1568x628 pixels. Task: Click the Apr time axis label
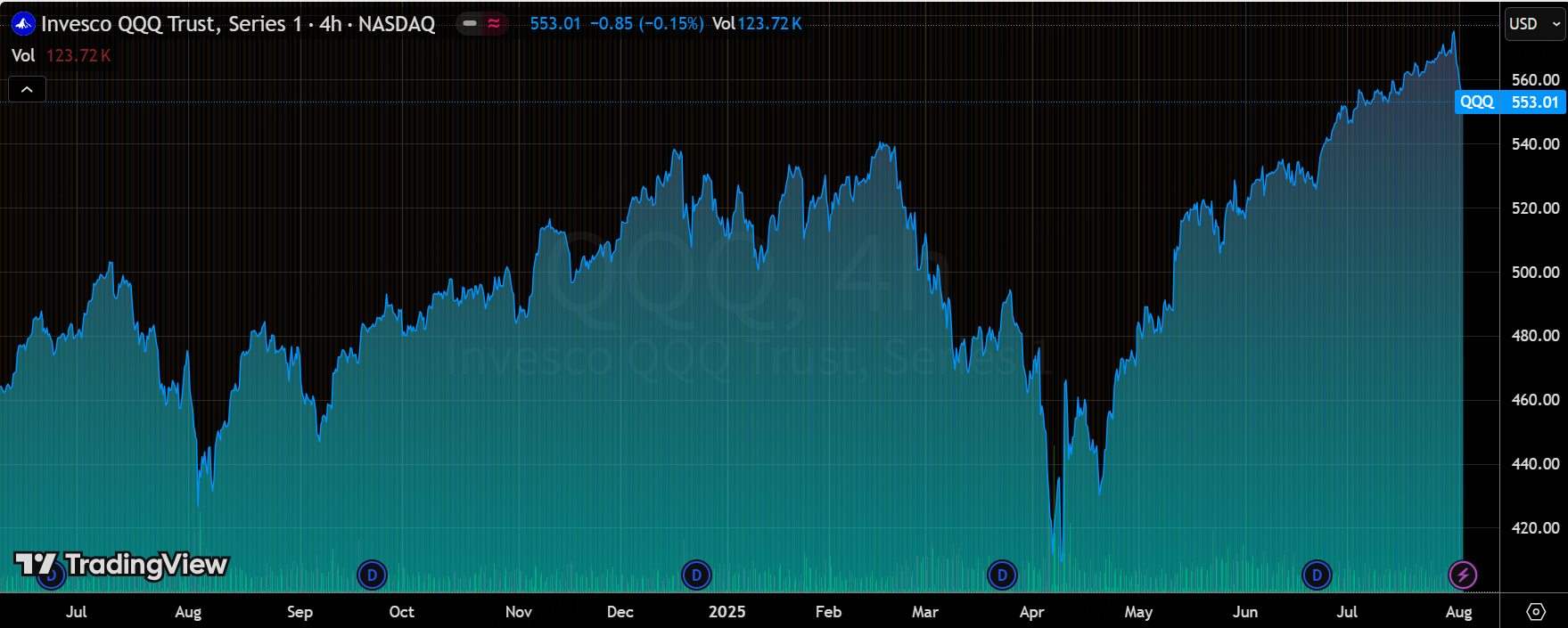pos(1031,612)
